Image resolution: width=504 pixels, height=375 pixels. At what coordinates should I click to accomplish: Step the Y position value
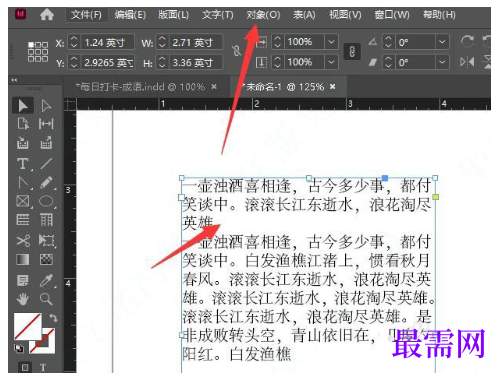pos(74,62)
